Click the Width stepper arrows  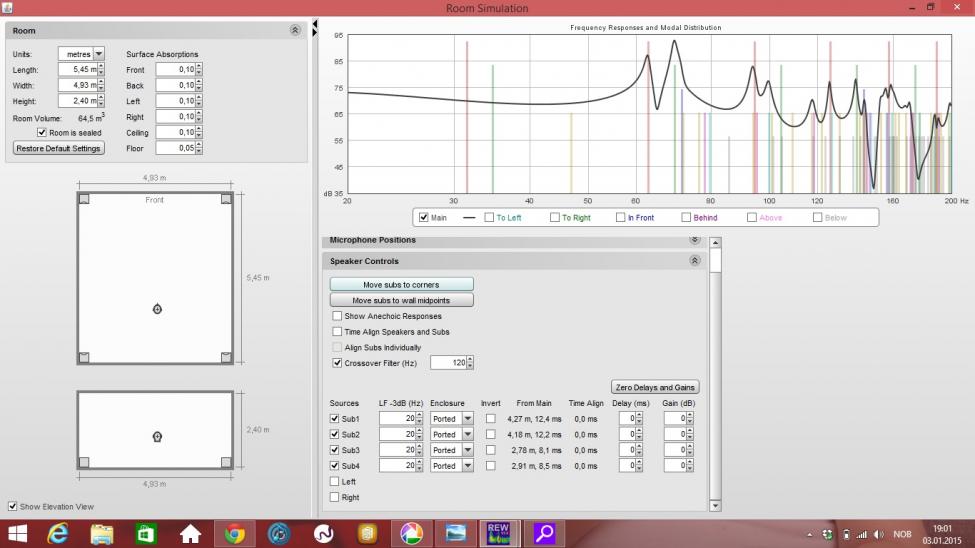click(x=101, y=85)
